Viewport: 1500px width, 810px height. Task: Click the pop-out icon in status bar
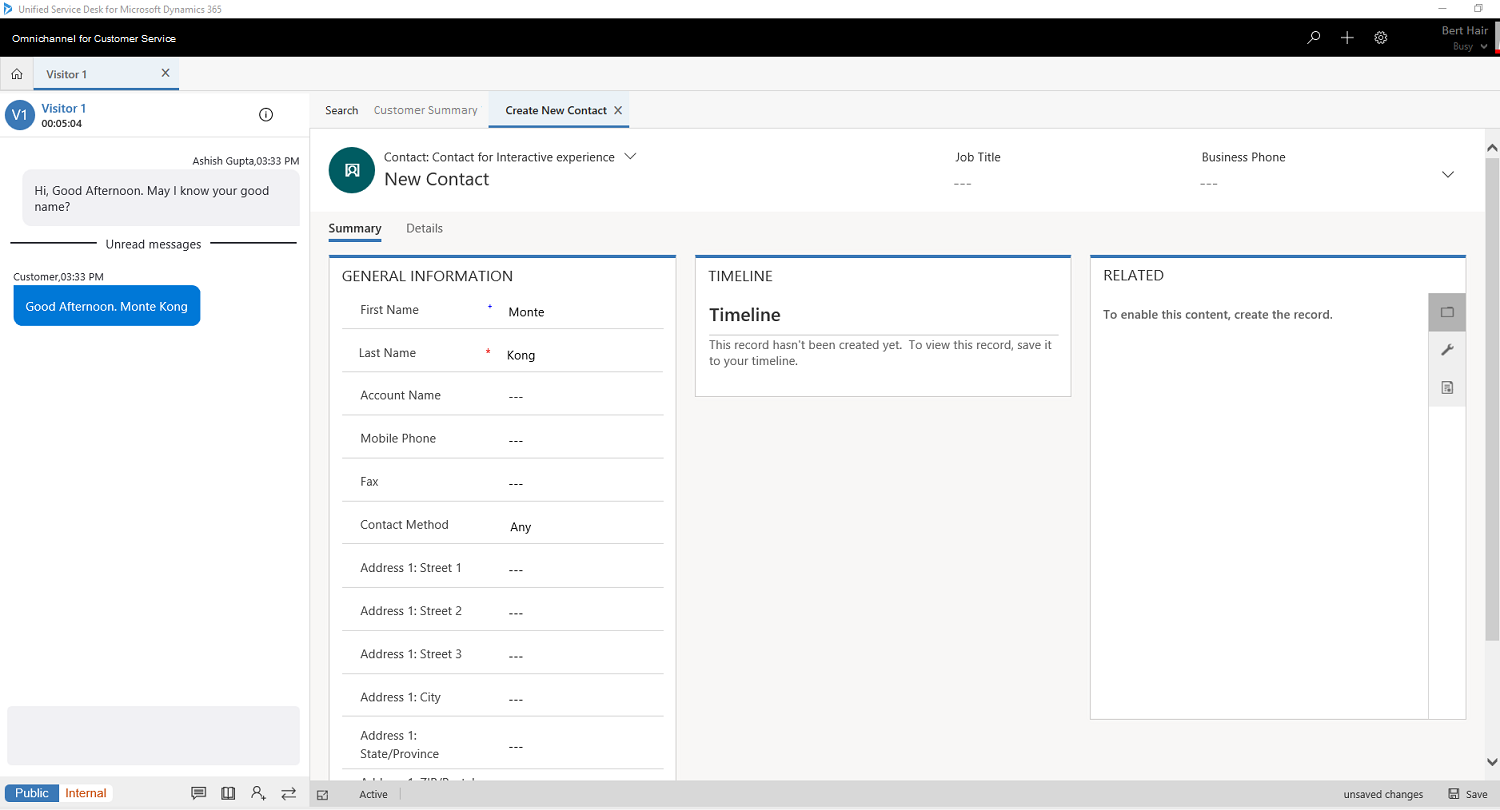pyautogui.click(x=323, y=795)
